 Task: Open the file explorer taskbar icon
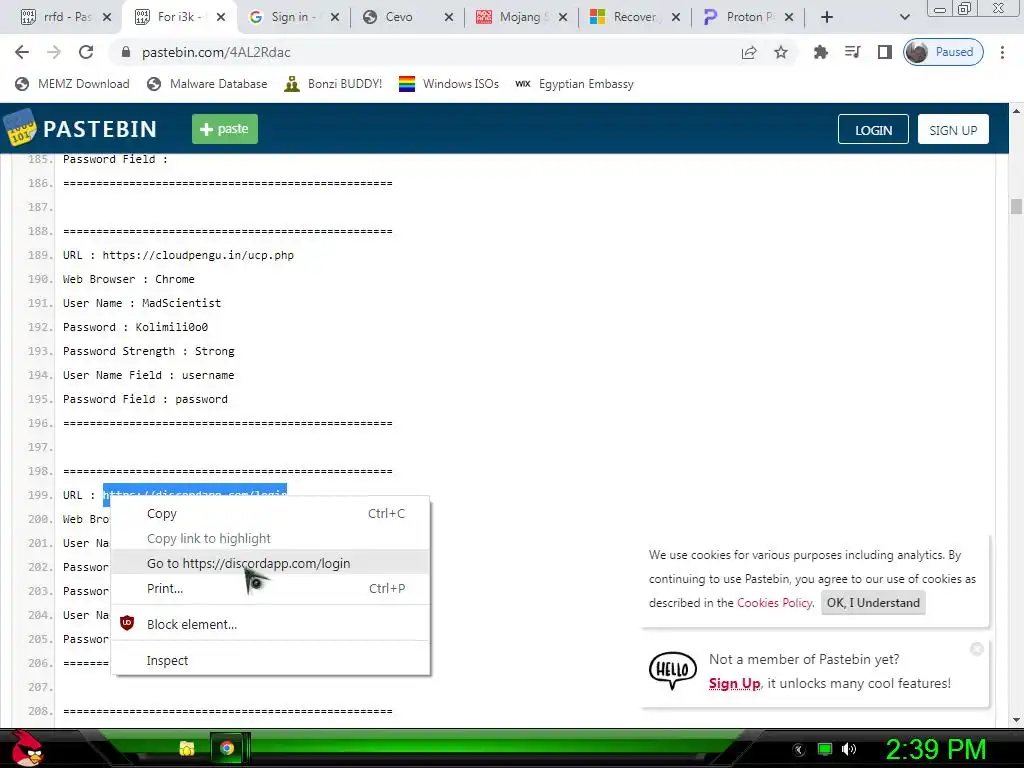tap(187, 748)
